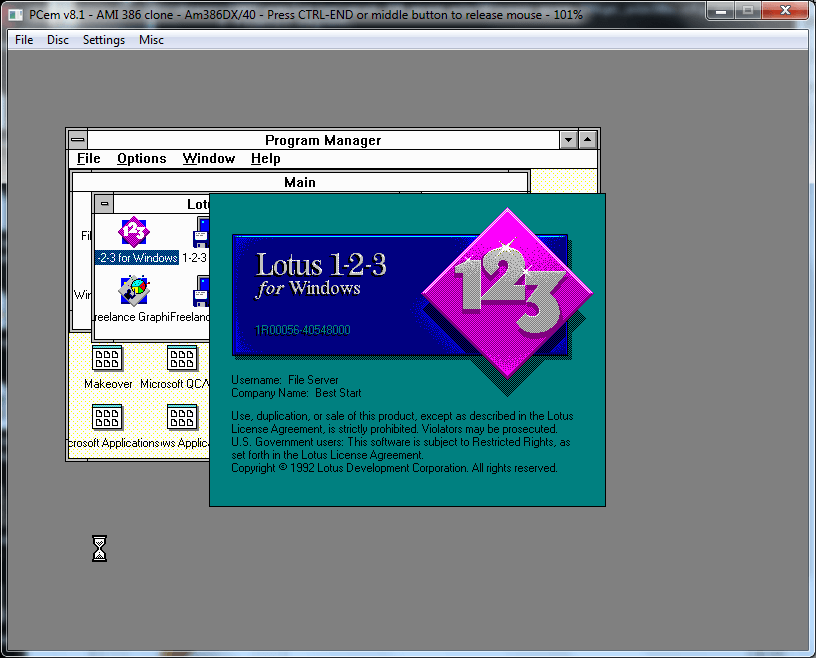
Task: Click the Username File Server text
Action: (x=285, y=380)
